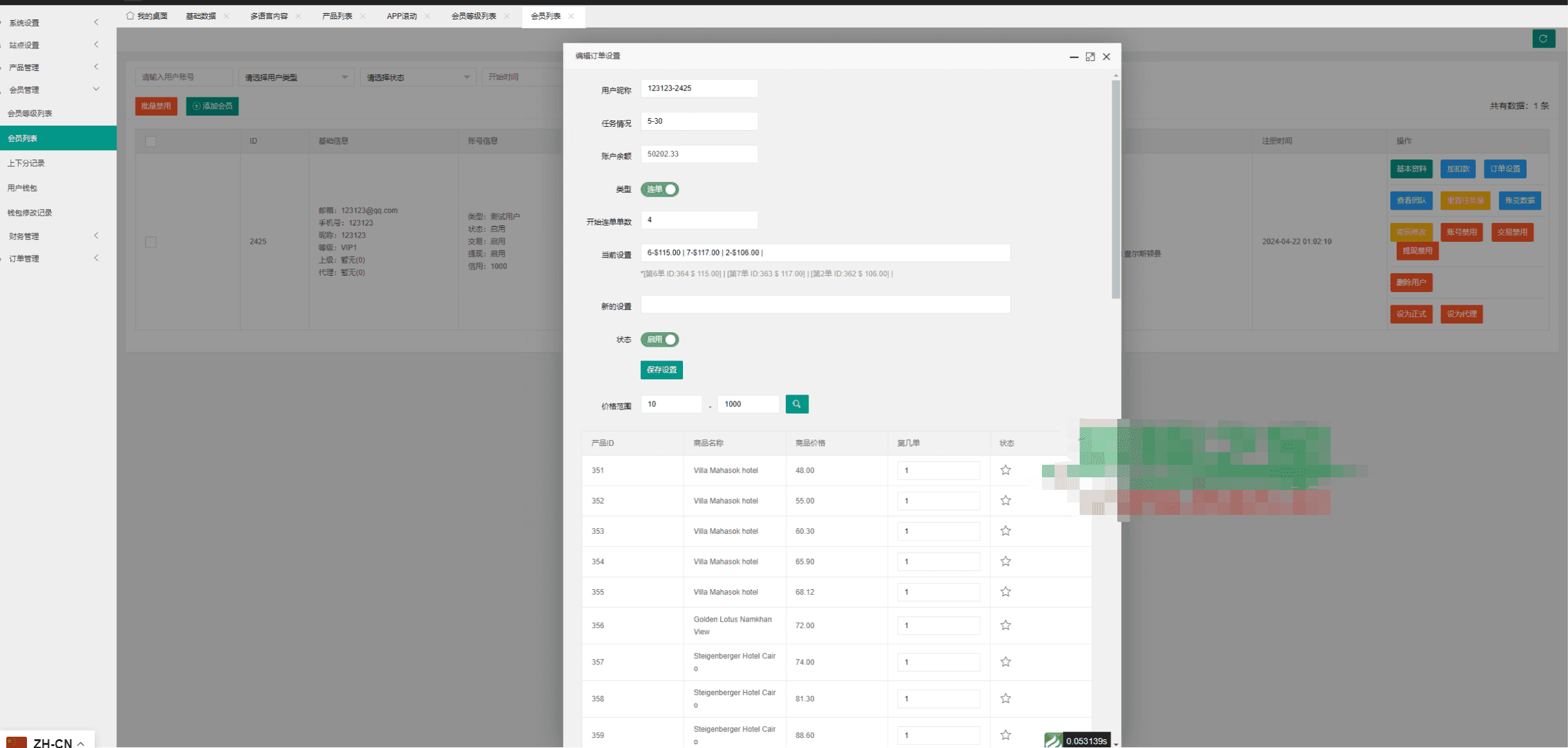
Task: Toggle the 启用 status switch
Action: [659, 339]
